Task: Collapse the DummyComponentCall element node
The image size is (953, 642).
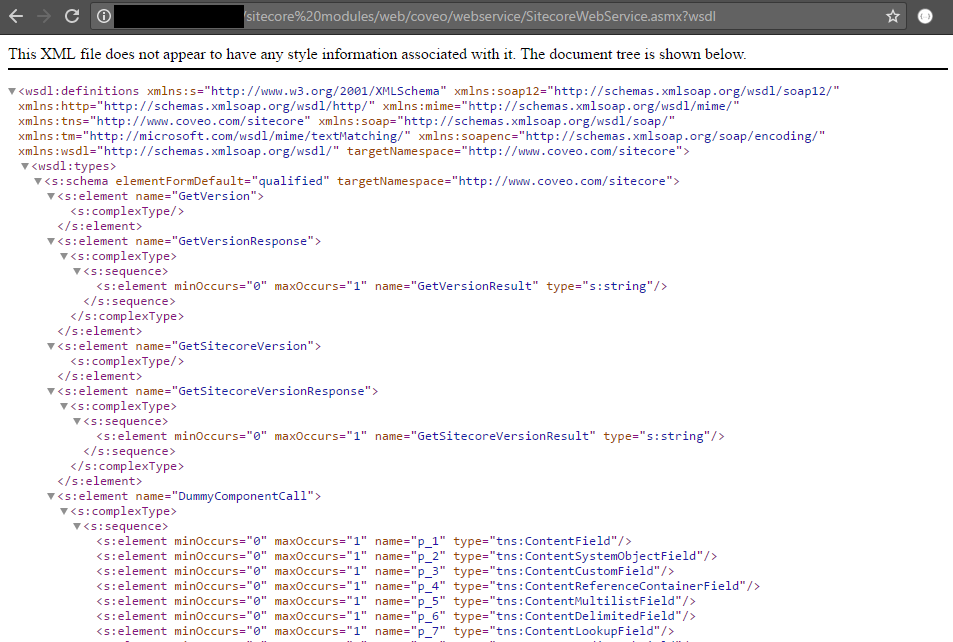Action: pyautogui.click(x=50, y=496)
